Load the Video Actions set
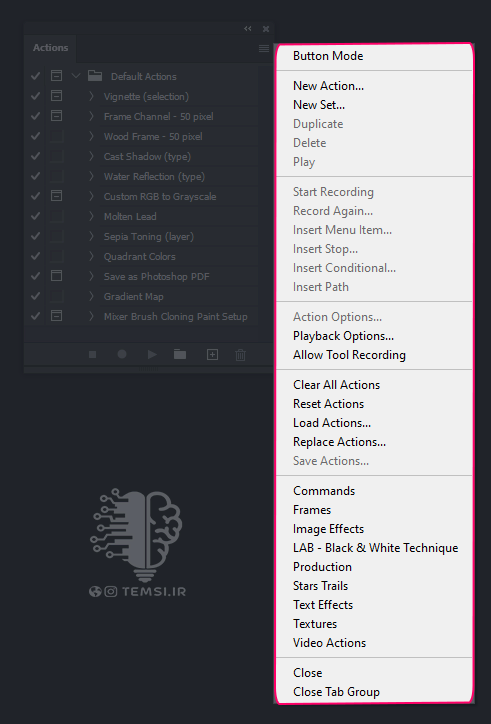 point(329,642)
